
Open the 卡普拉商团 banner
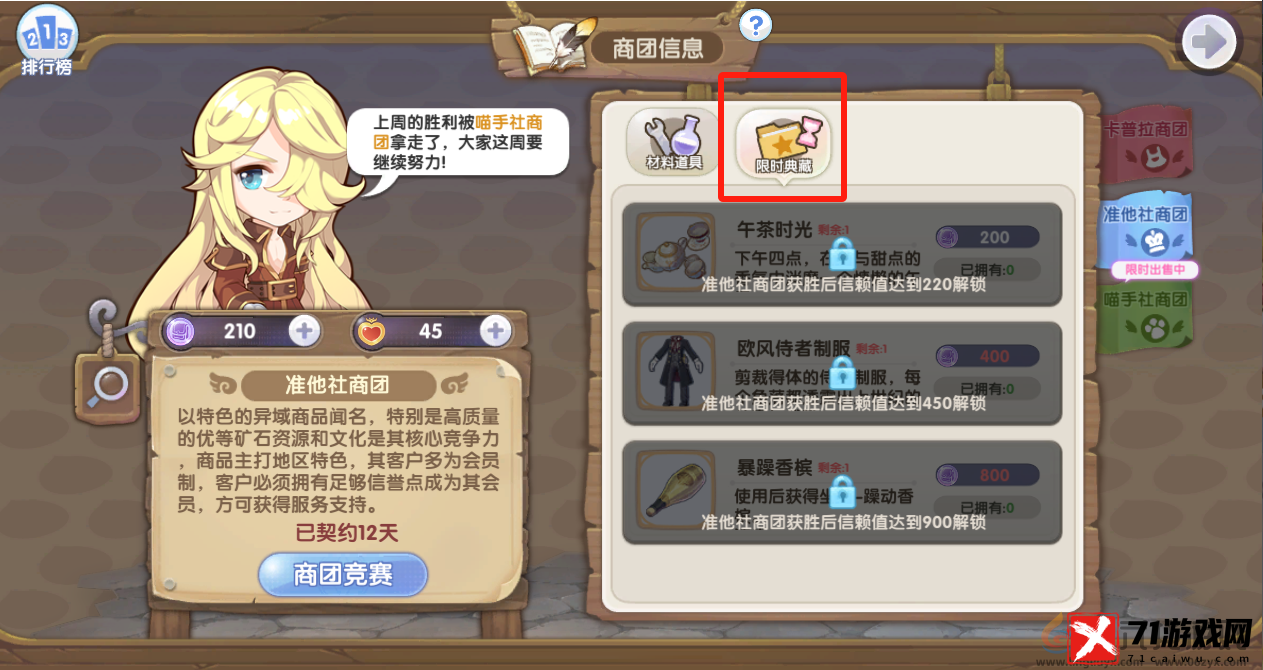point(1145,141)
